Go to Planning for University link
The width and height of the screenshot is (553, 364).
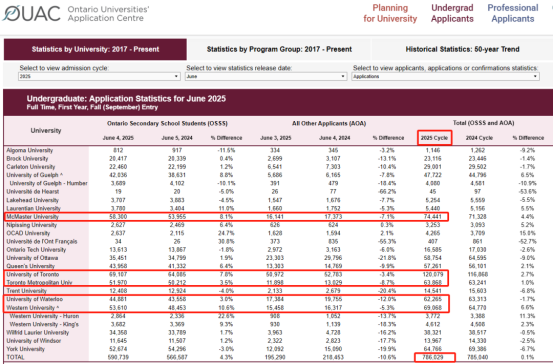pos(390,13)
